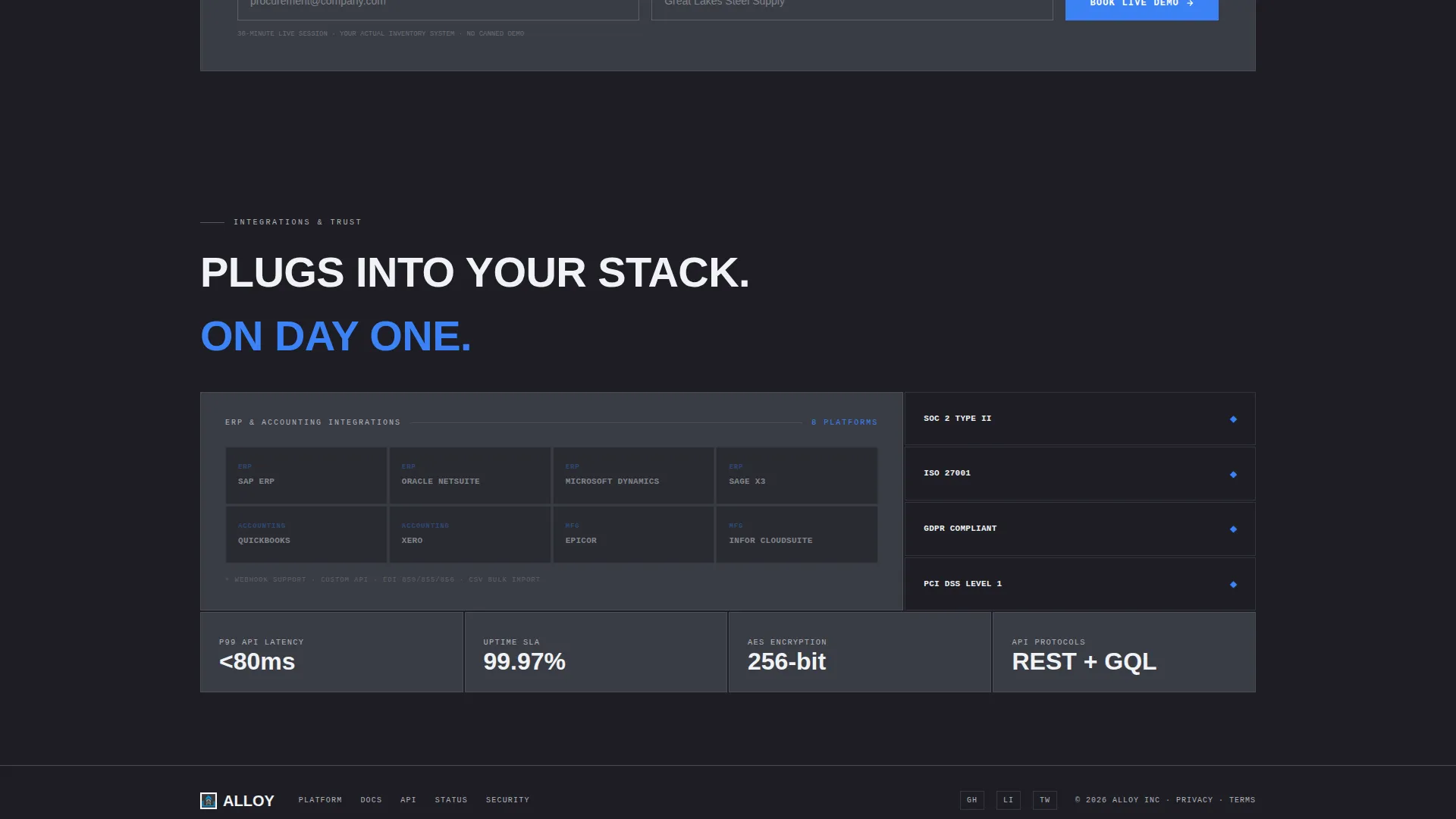This screenshot has height=819, width=1456.
Task: Open the Security footer link
Action: tap(507, 800)
